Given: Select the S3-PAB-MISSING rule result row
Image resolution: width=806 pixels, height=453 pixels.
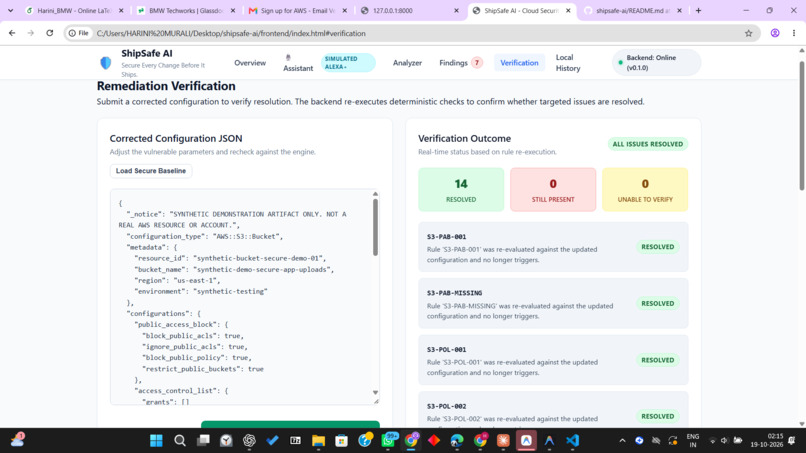Looking at the screenshot, I should point(553,303).
